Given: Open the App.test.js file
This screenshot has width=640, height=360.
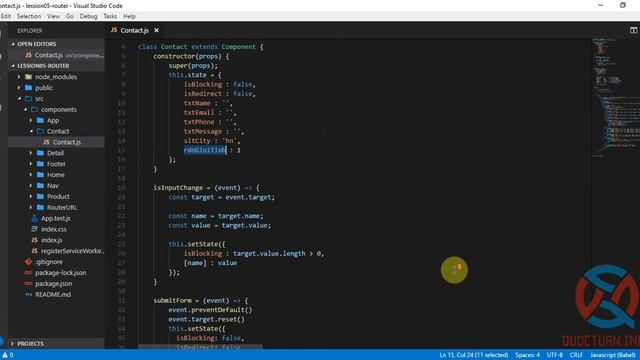Looking at the screenshot, I should coord(56,218).
